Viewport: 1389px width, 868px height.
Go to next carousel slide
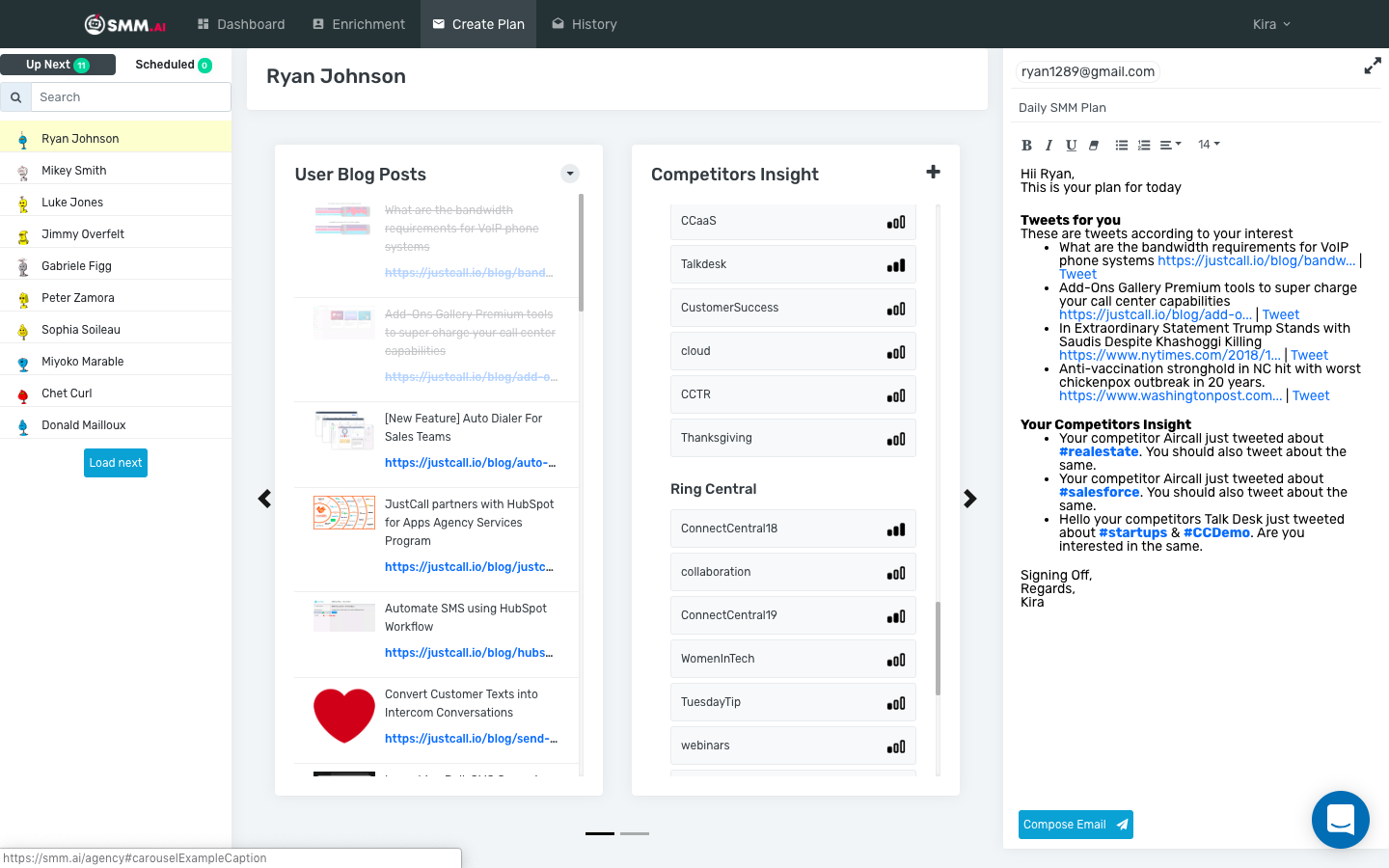(x=970, y=499)
